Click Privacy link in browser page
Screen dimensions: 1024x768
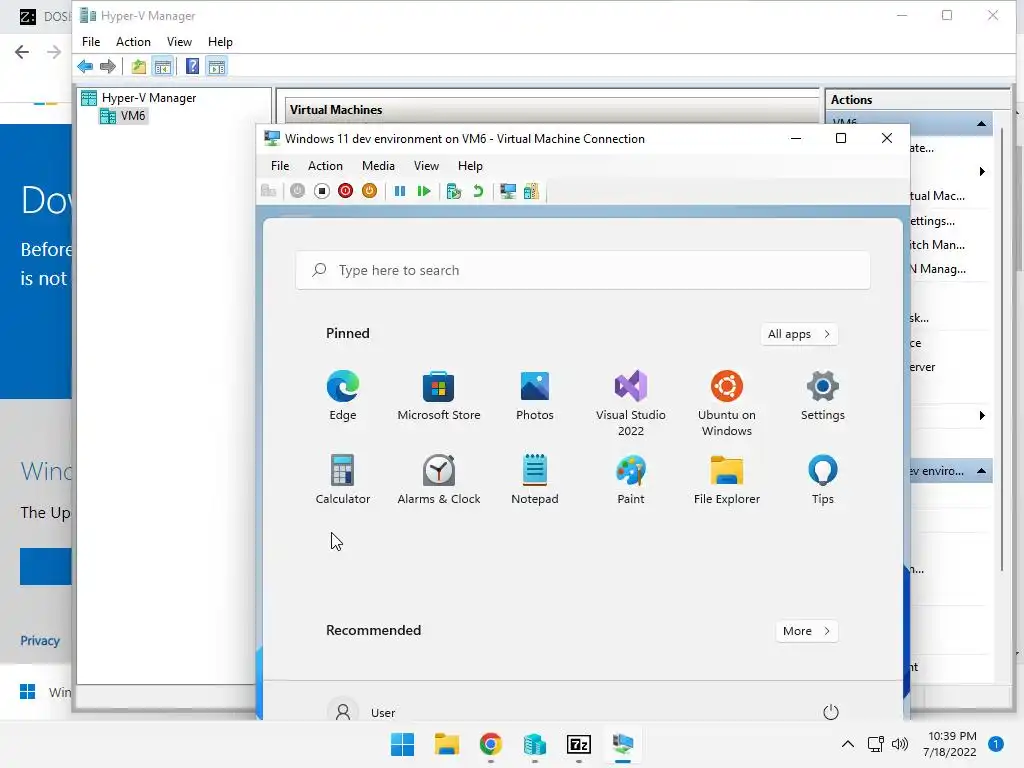tap(40, 641)
